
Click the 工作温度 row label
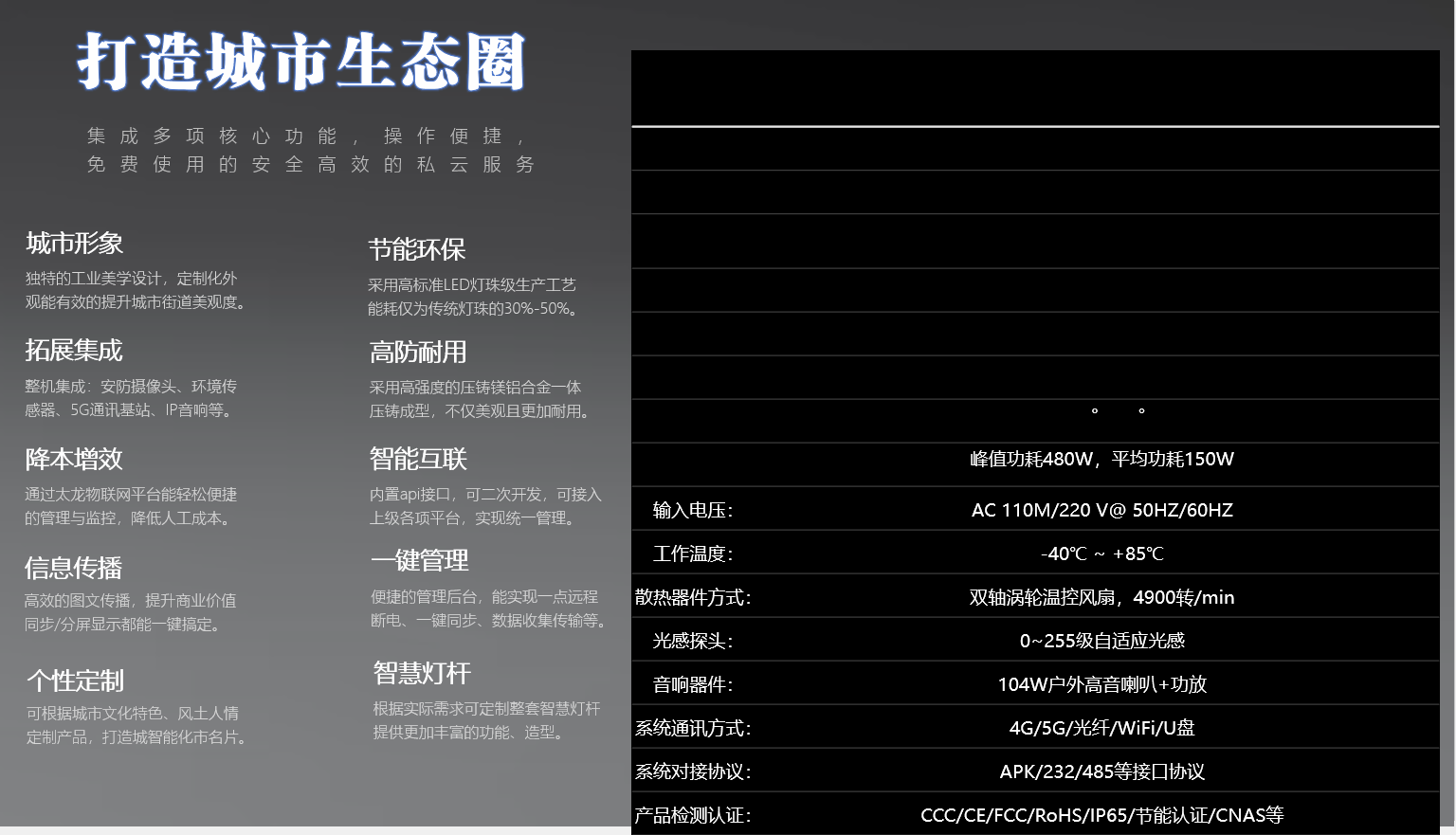[x=692, y=554]
